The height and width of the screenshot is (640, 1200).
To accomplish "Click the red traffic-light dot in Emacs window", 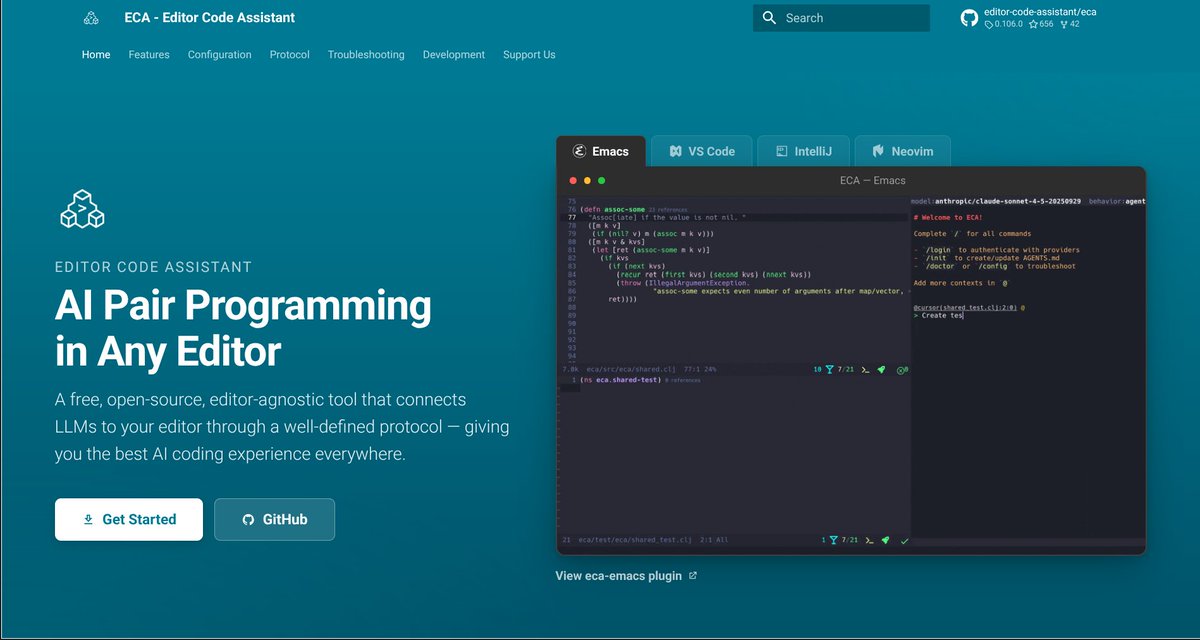I will [573, 181].
